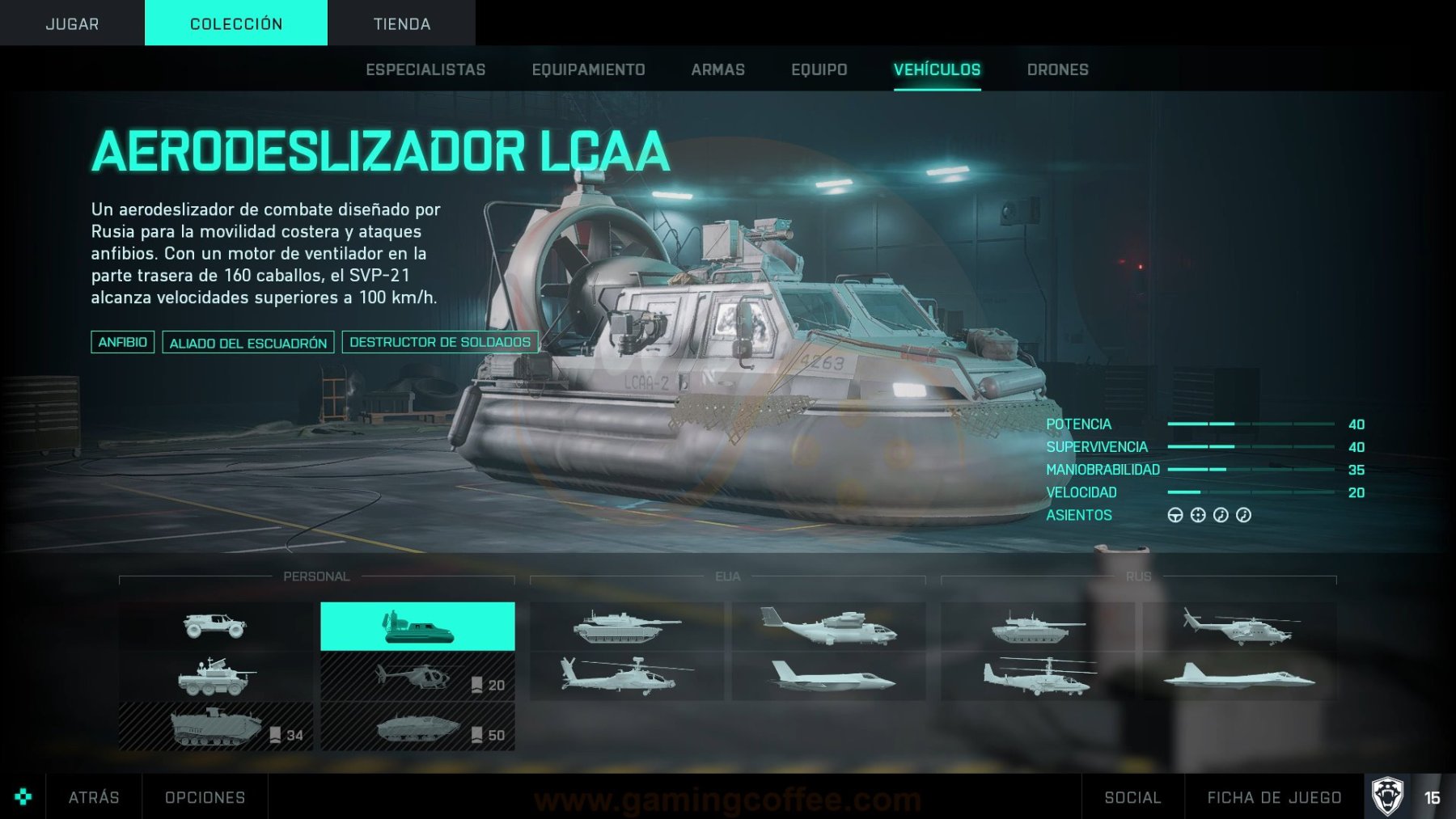Go to the Drones category

coord(1058,70)
